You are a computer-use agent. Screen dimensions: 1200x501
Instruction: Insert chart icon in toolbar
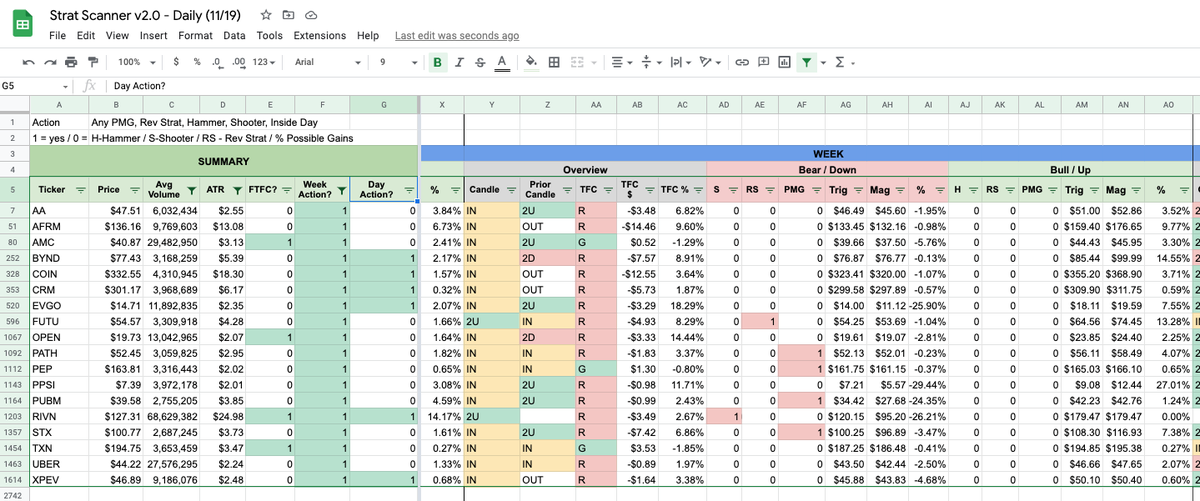784,62
